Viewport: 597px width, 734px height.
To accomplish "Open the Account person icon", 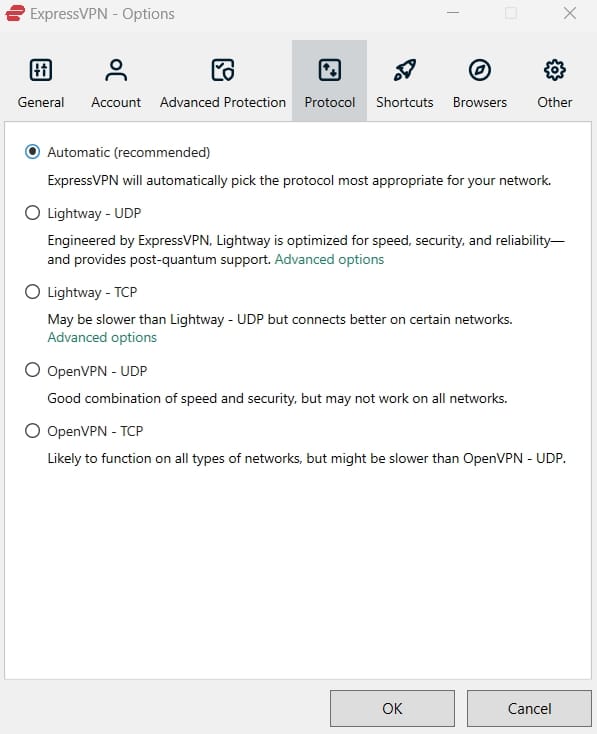I will pyautogui.click(x=116, y=70).
